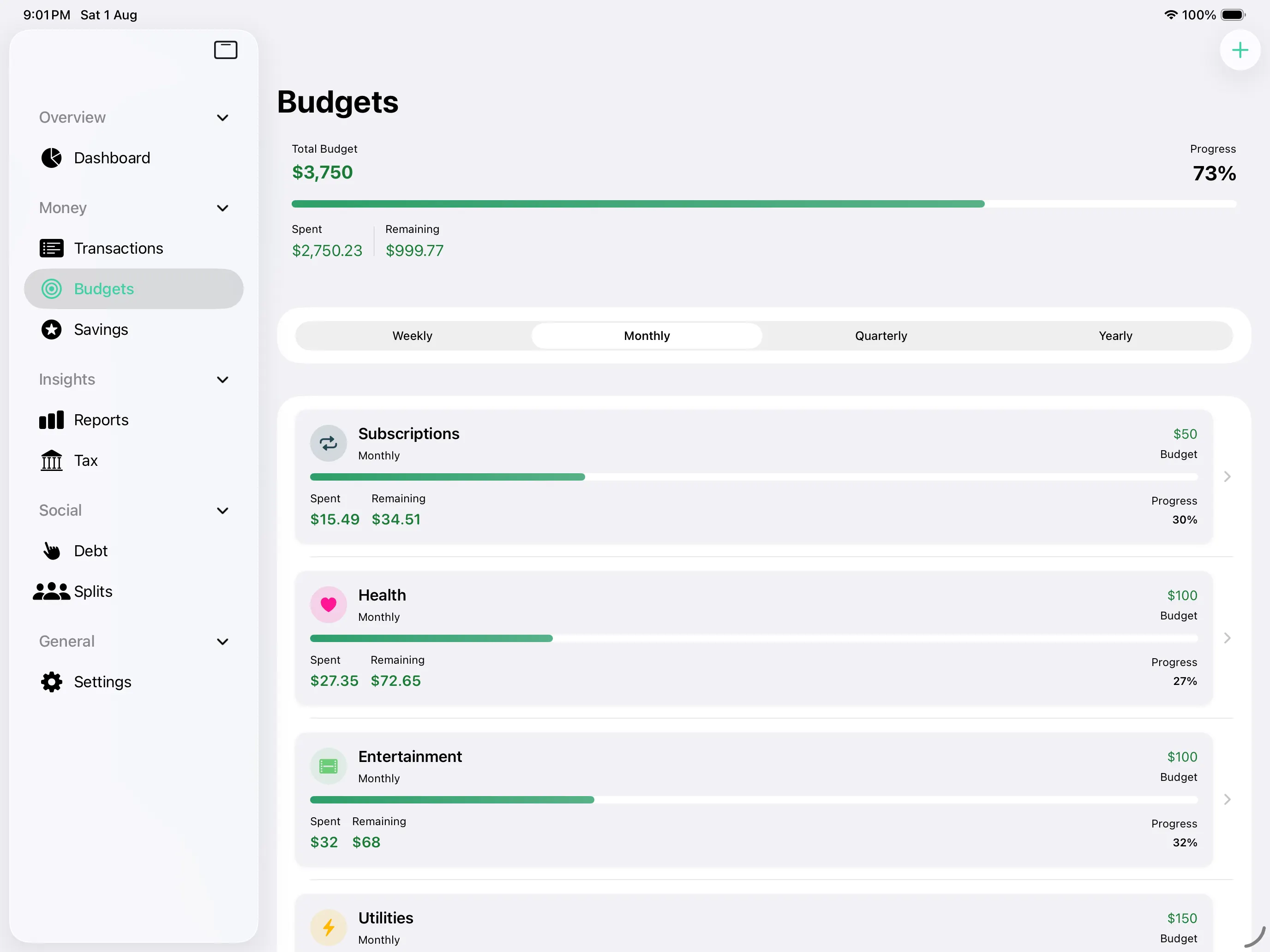Viewport: 1270px width, 952px height.
Task: Click the $68 remaining amount
Action: click(366, 842)
